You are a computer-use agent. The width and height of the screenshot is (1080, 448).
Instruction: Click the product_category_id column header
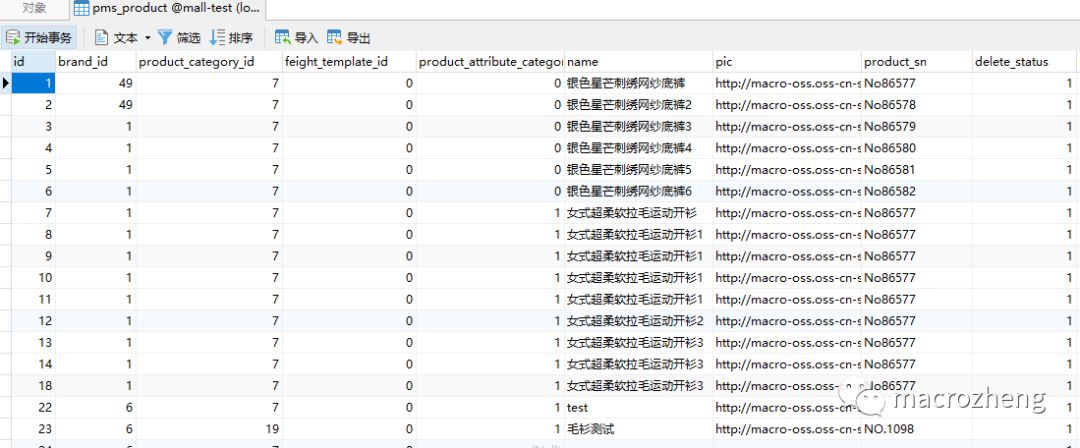pos(209,61)
